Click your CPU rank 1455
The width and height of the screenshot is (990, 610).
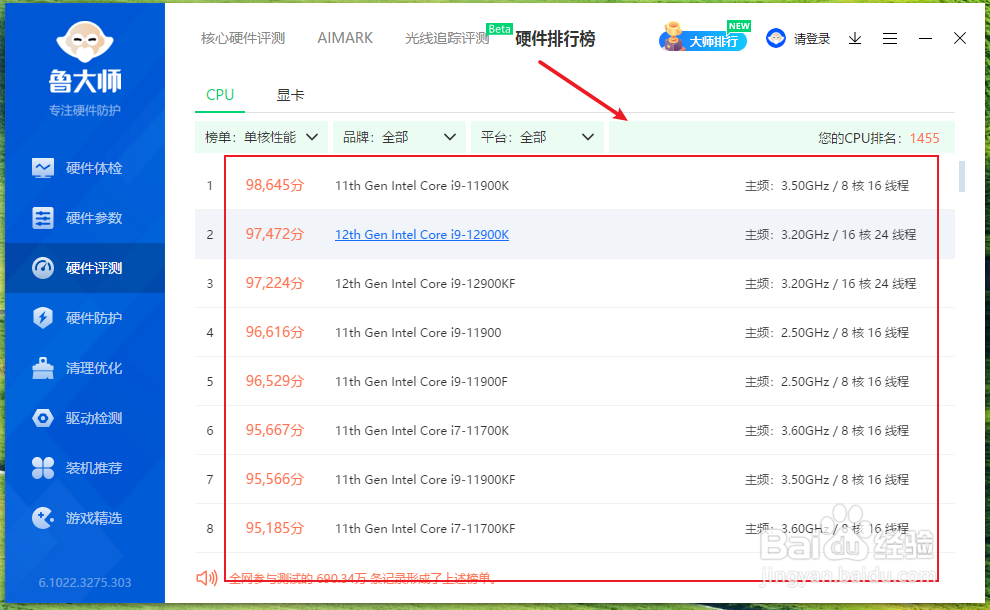click(x=924, y=138)
